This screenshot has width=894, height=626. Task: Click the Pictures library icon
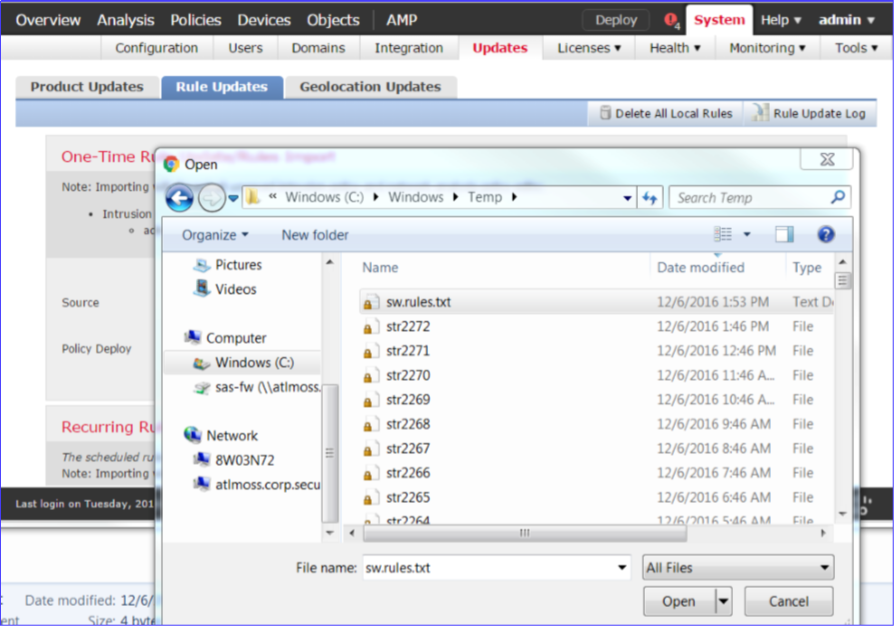point(202,265)
